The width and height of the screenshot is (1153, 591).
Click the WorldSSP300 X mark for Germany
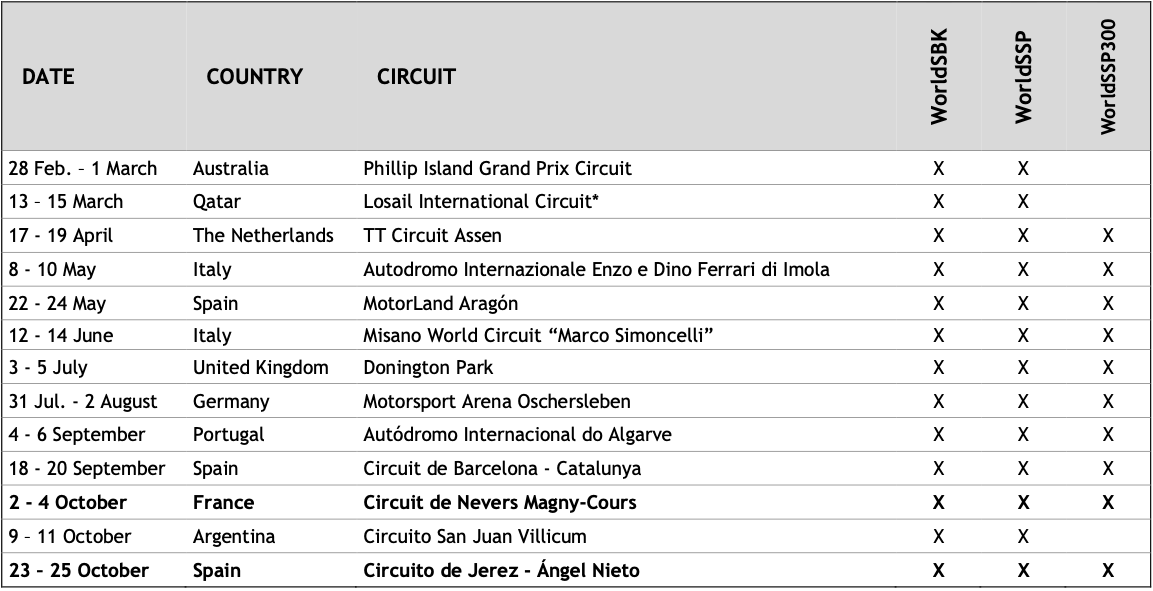[x=1107, y=402]
